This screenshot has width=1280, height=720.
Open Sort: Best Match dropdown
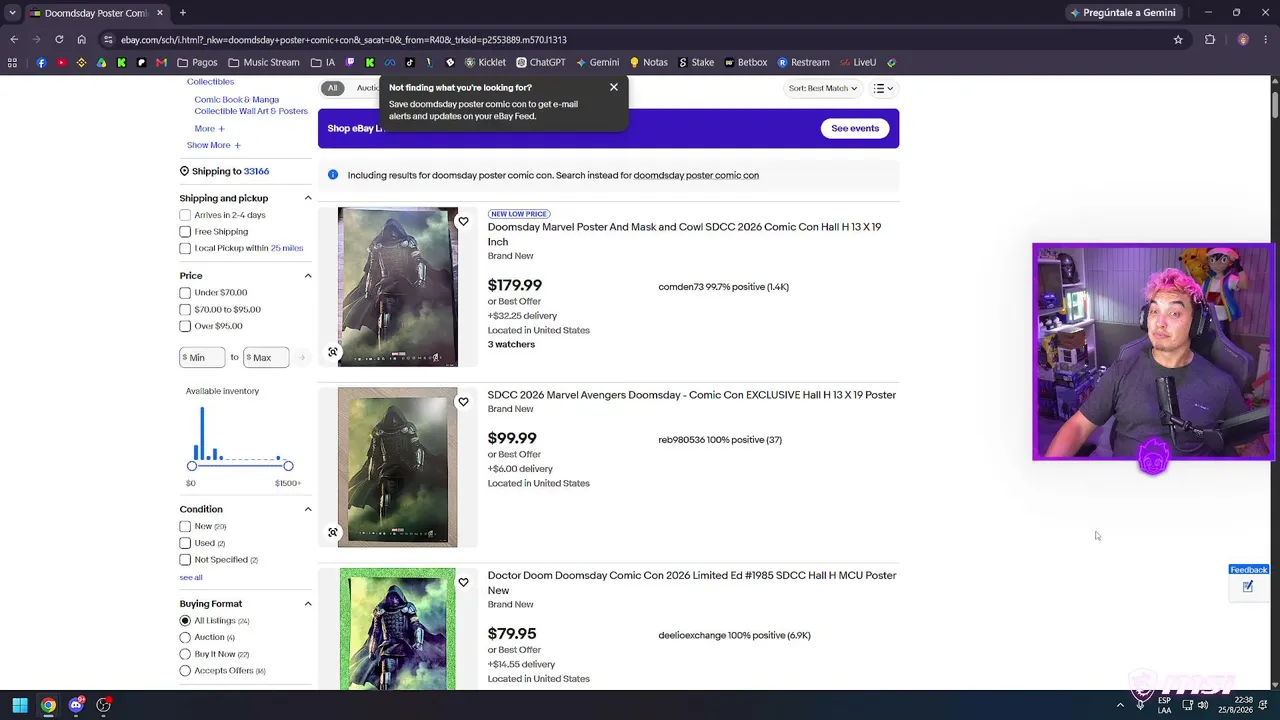823,88
